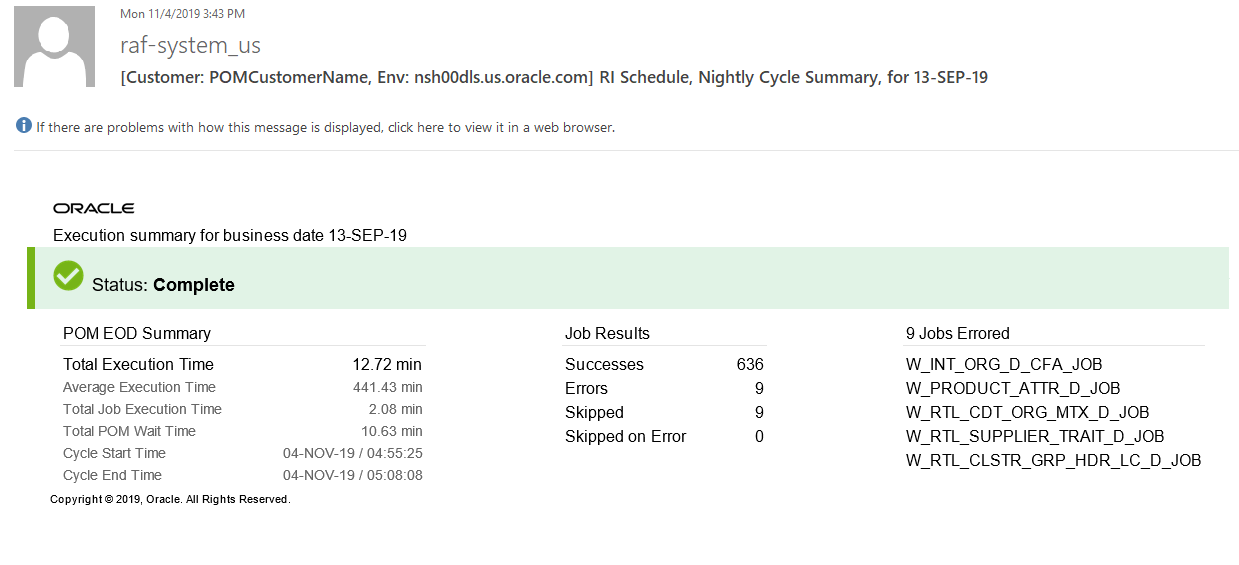Select the W_RTL_SUPPLIER_TRAIT_D_JOB entry
1239x565 pixels.
tap(1035, 437)
